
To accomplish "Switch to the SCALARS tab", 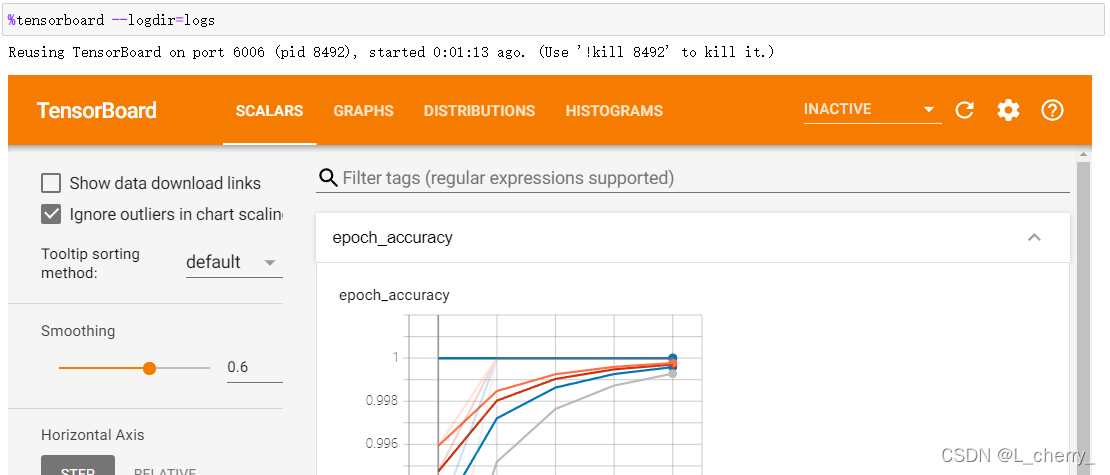I will [x=269, y=111].
